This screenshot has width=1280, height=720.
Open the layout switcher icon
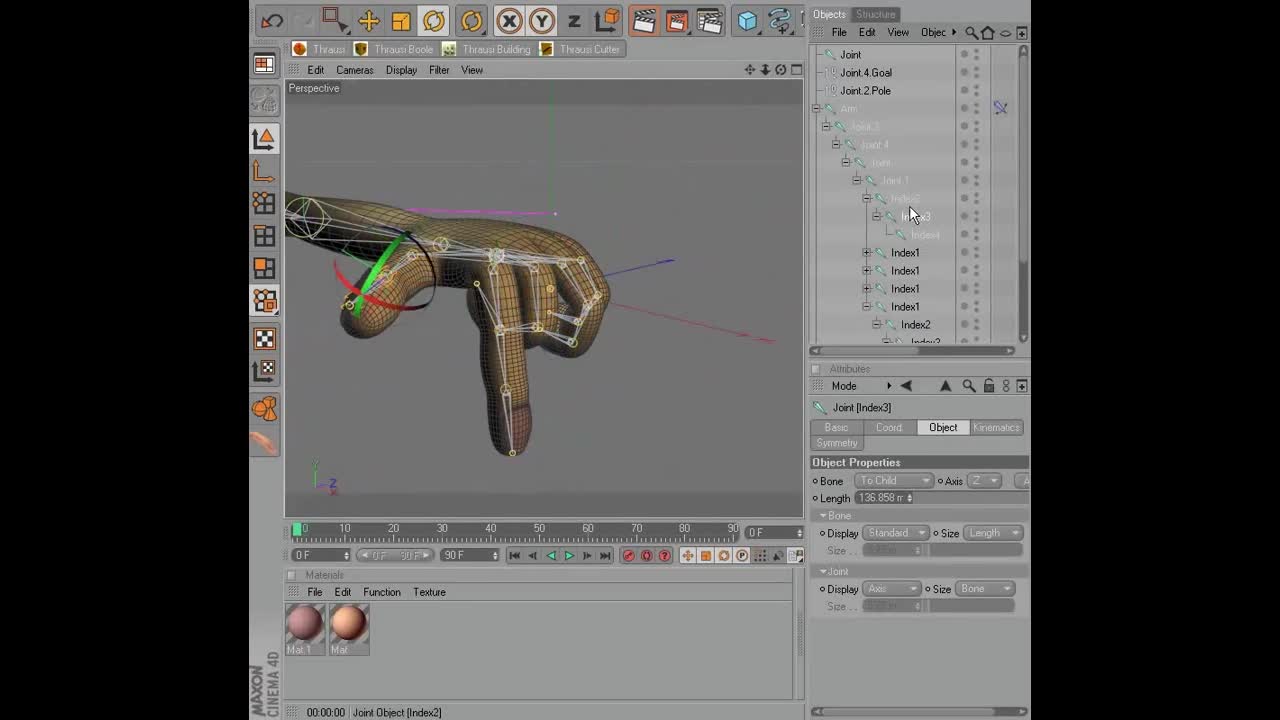click(264, 65)
